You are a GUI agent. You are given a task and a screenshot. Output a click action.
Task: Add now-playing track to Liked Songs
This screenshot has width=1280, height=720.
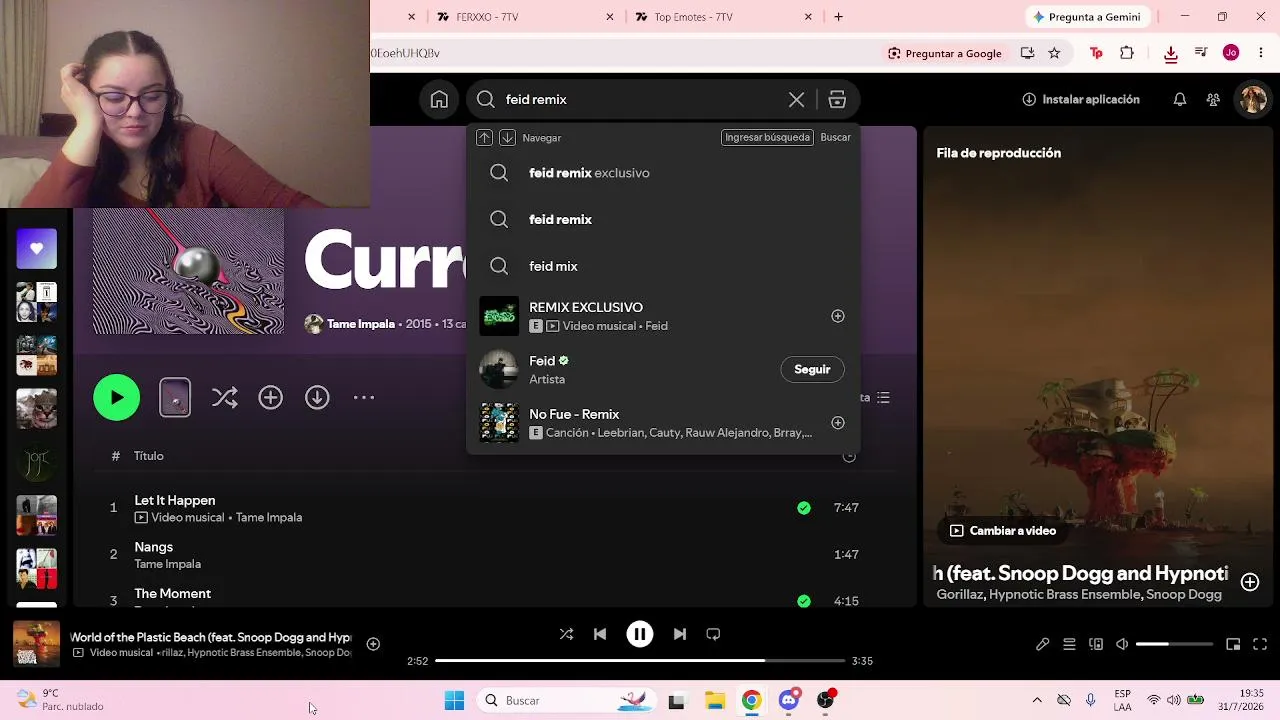[x=373, y=644]
